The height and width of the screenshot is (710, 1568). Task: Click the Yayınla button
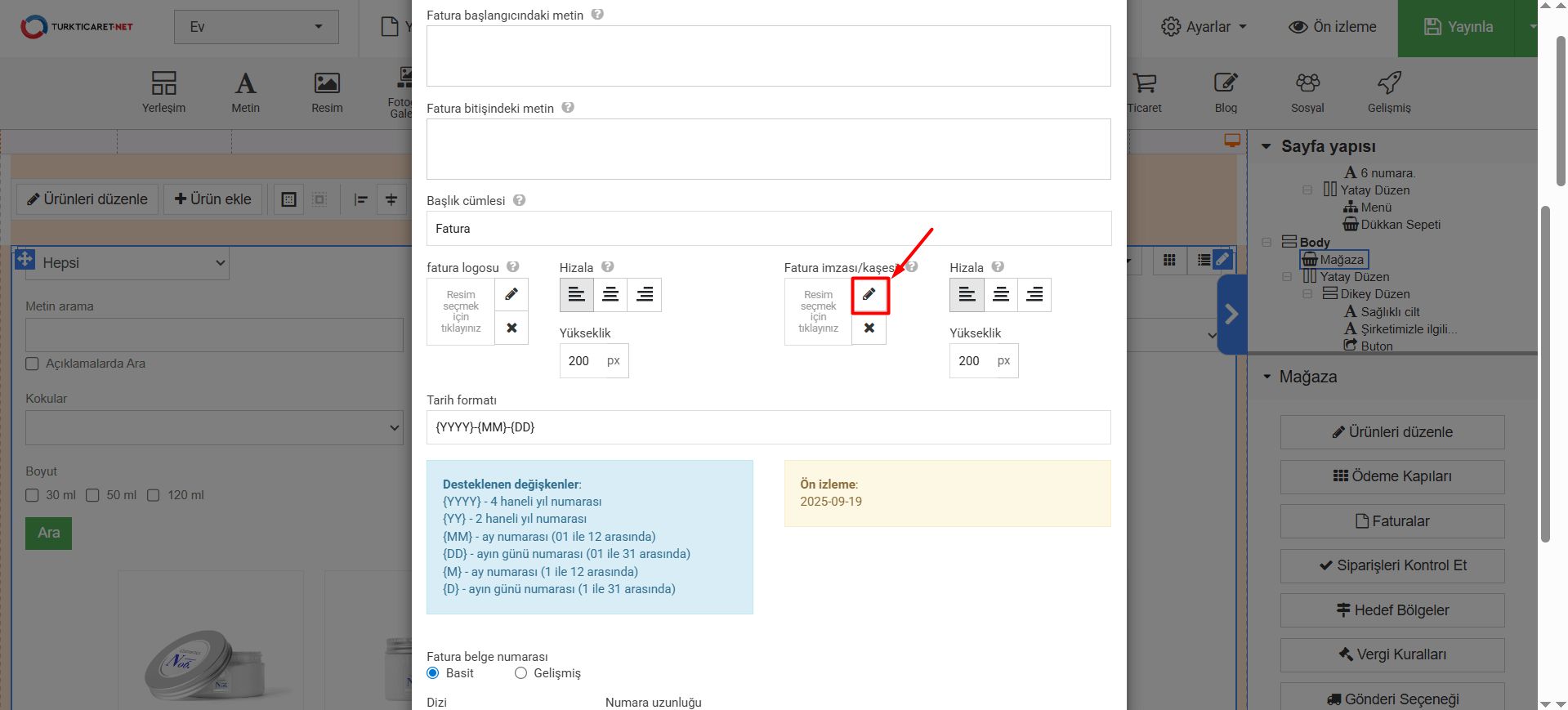[x=1459, y=27]
